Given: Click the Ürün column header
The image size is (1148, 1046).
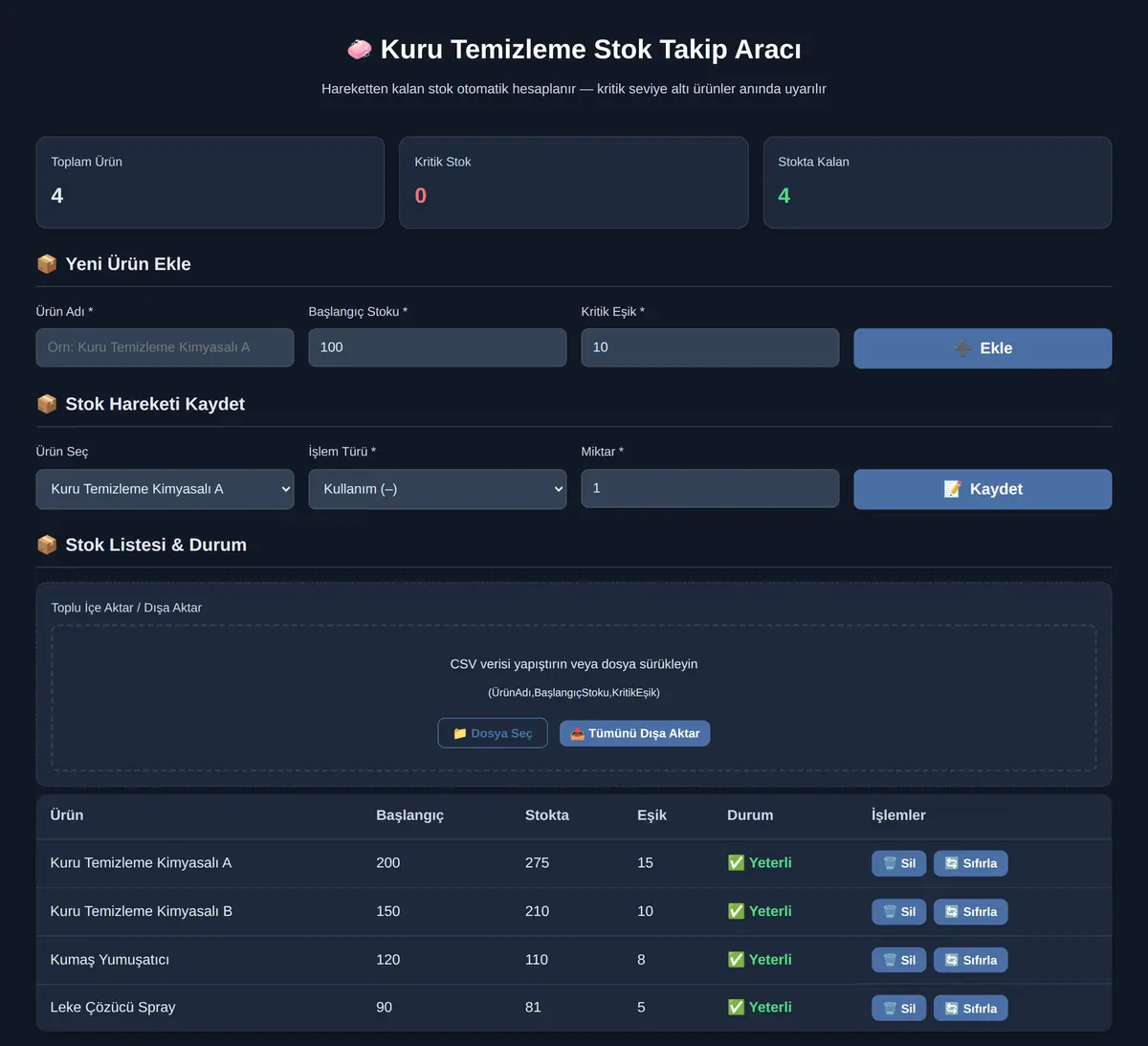Looking at the screenshot, I should click(x=67, y=815).
